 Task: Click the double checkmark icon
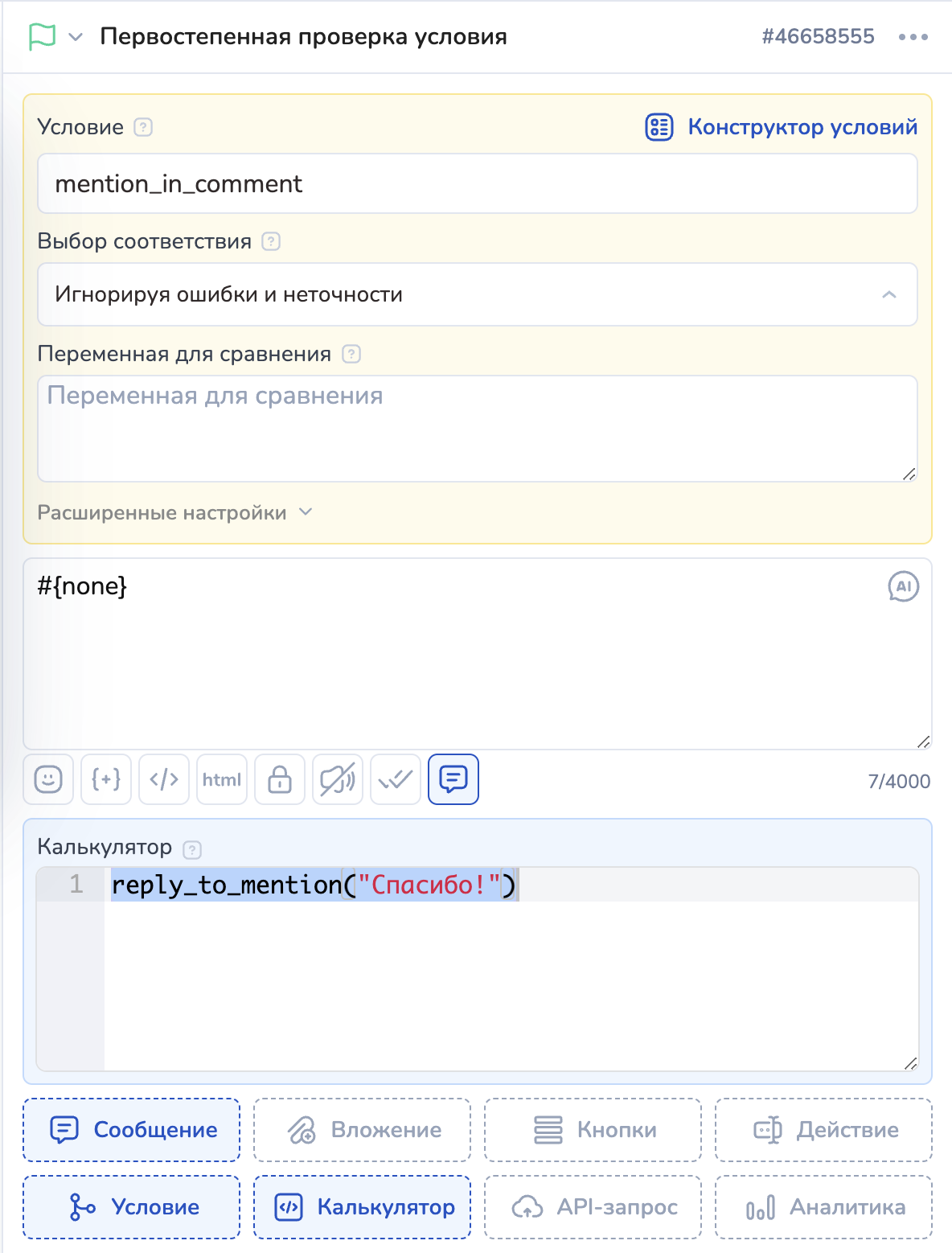point(396,779)
